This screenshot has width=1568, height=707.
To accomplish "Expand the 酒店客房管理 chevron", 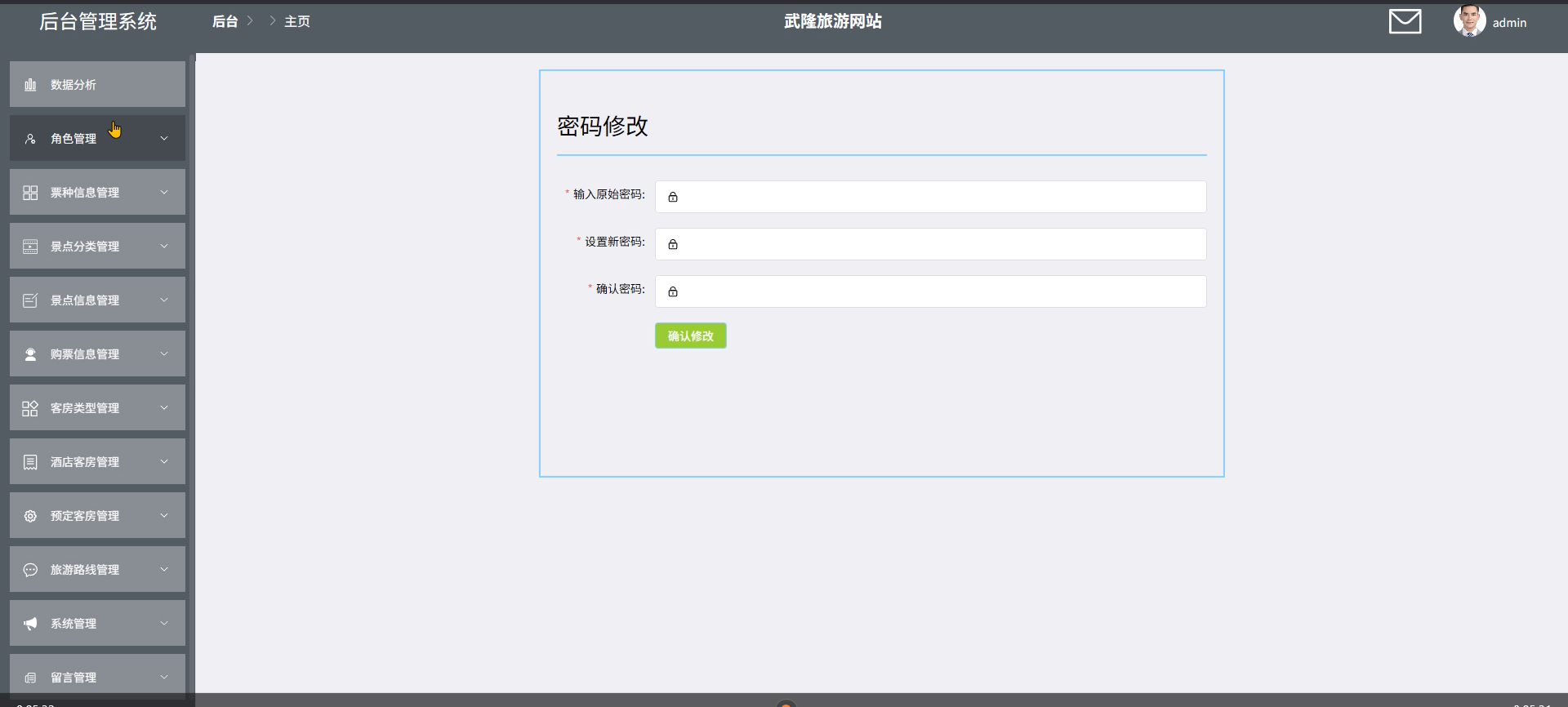I will click(x=164, y=462).
